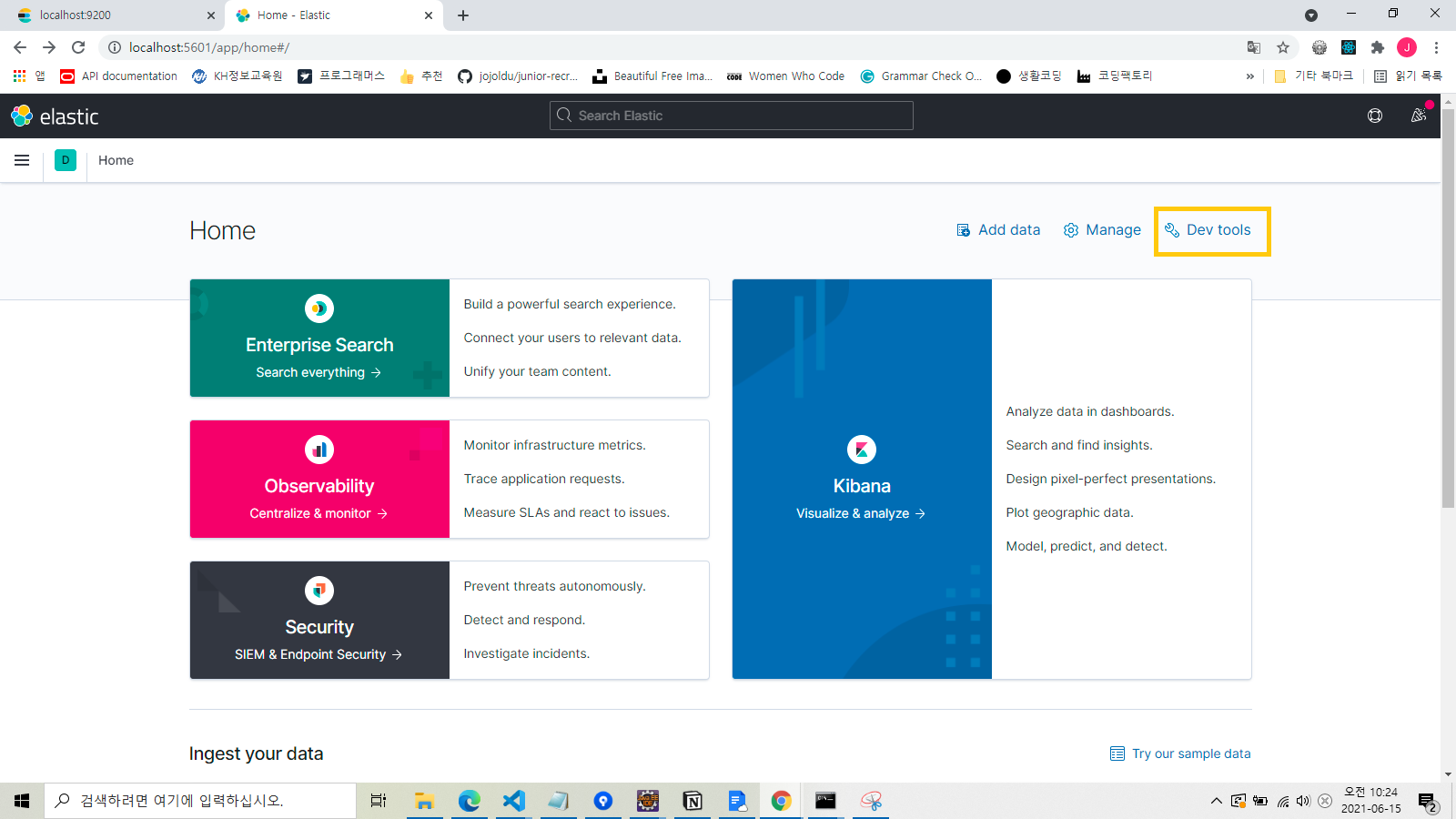Open 'SIEM & Endpoint Security' link
The width and height of the screenshot is (1456, 819).
318,654
